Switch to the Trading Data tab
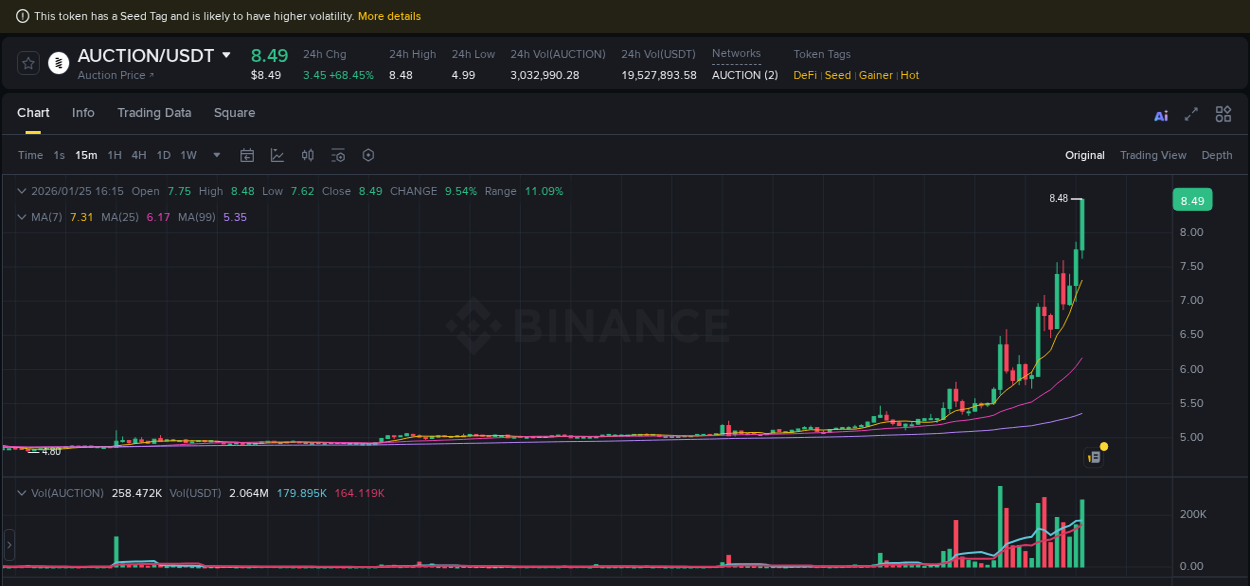 click(154, 113)
